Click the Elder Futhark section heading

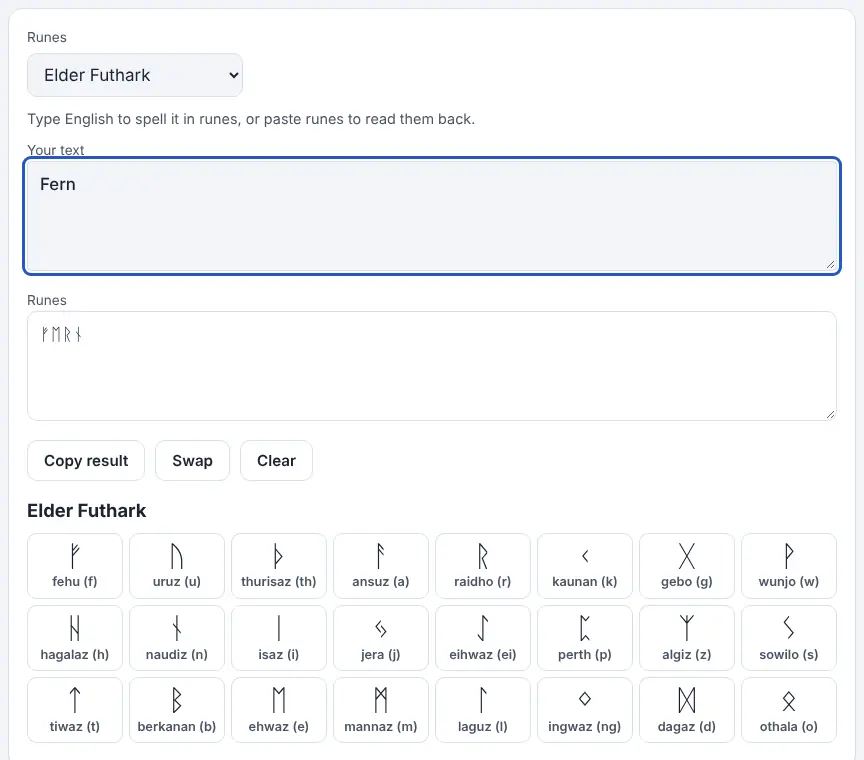(87, 510)
